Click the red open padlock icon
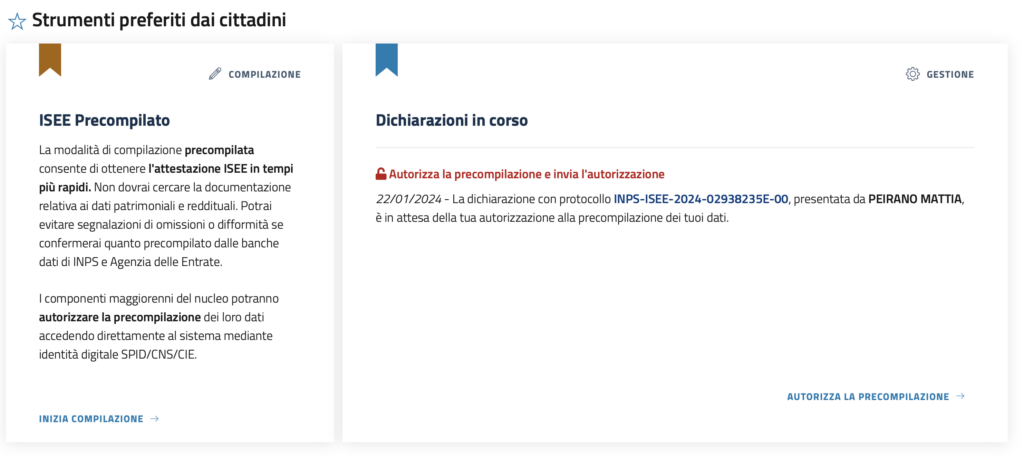 click(x=381, y=174)
